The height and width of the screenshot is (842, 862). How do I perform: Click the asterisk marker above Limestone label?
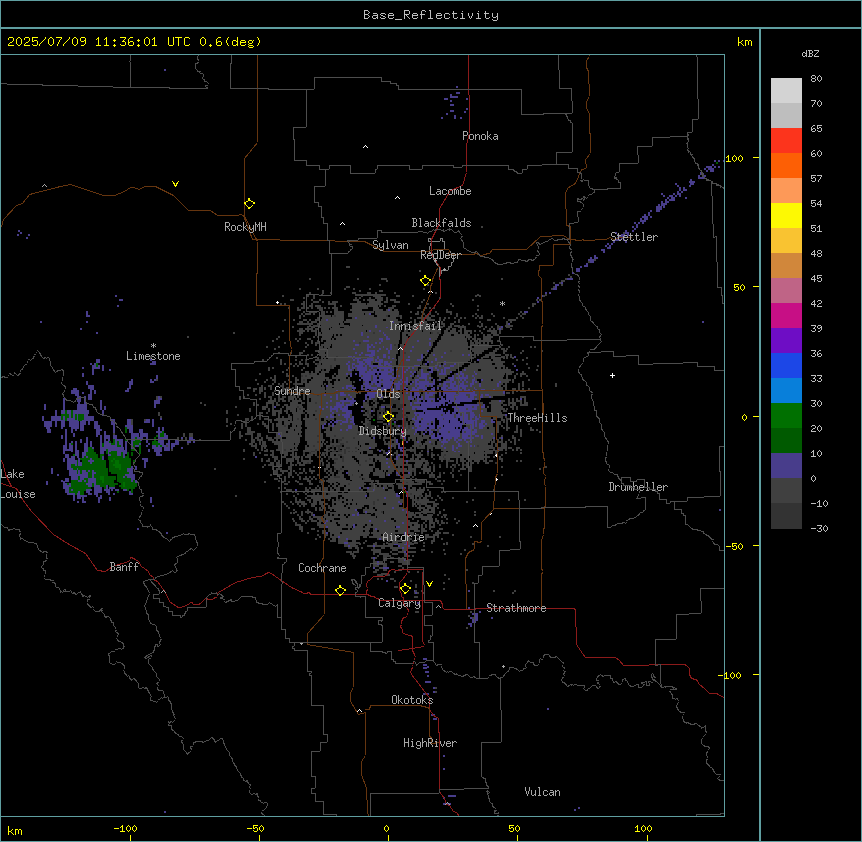tap(153, 346)
